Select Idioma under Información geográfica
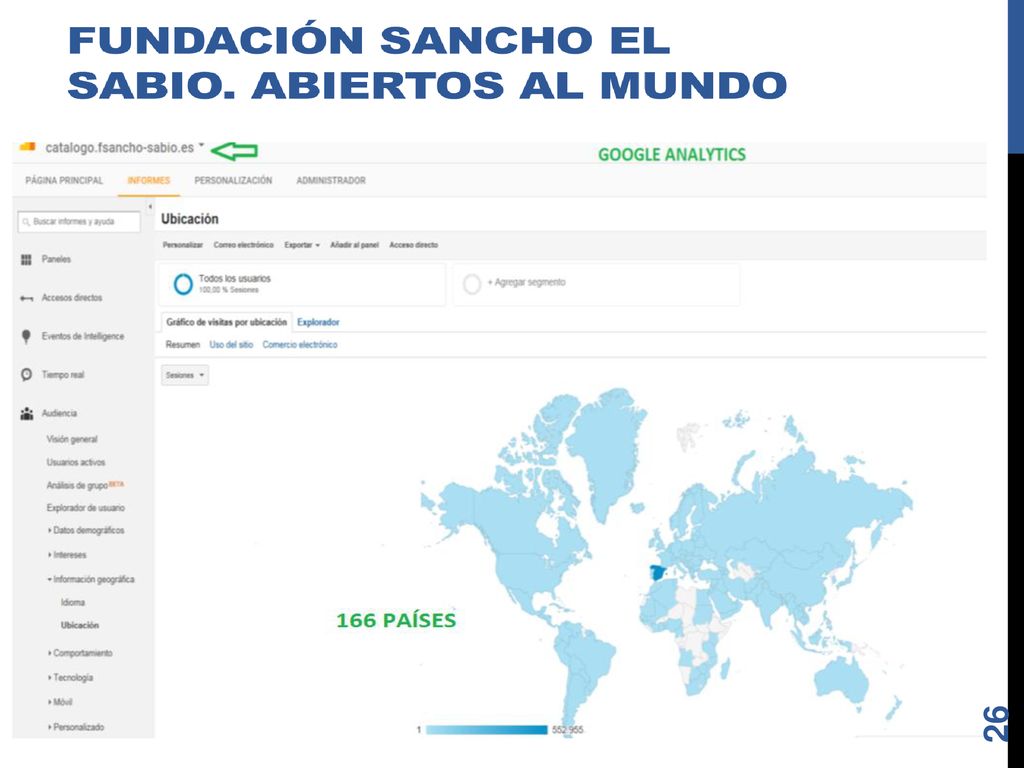Image resolution: width=1024 pixels, height=768 pixels. [x=73, y=603]
